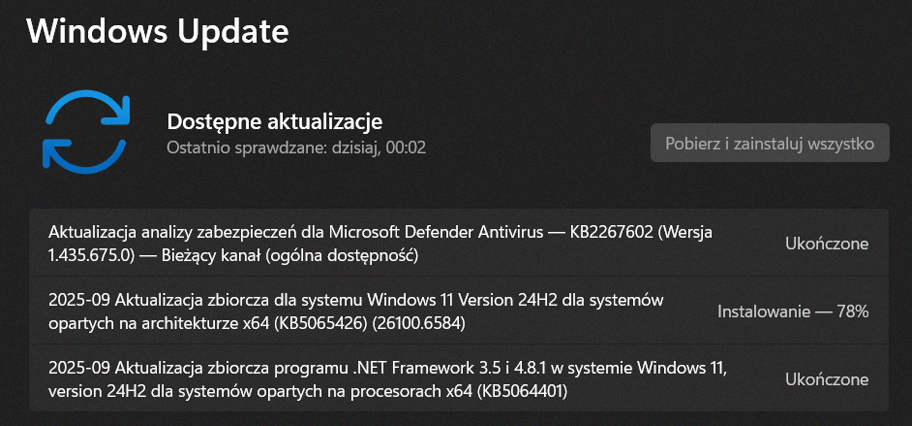The image size is (912, 426).
Task: Select the Microsoft Defender Antivirus update row
Action: 458,243
